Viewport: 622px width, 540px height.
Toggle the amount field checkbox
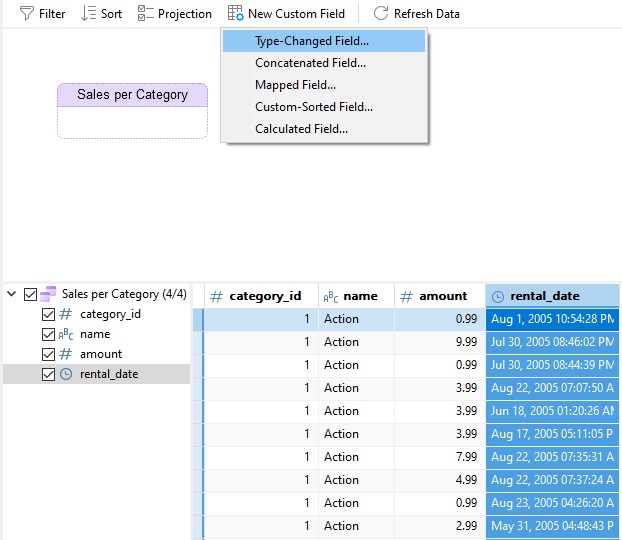(x=48, y=354)
